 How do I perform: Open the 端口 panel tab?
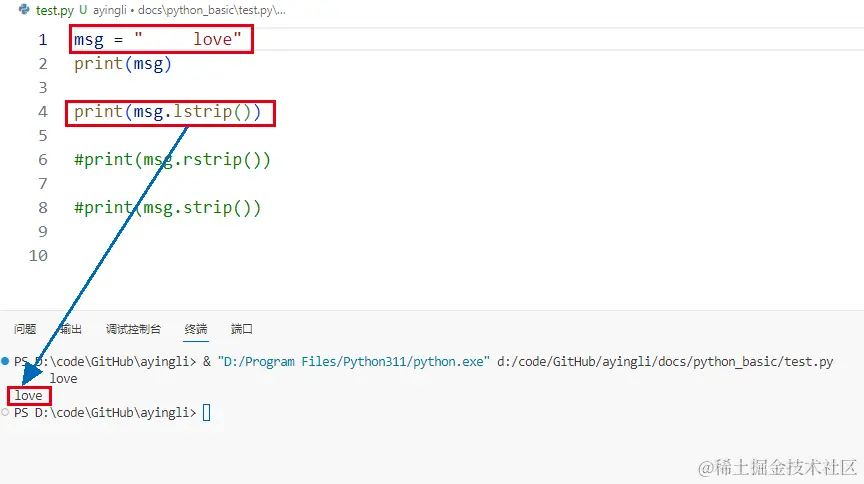pyautogui.click(x=241, y=329)
